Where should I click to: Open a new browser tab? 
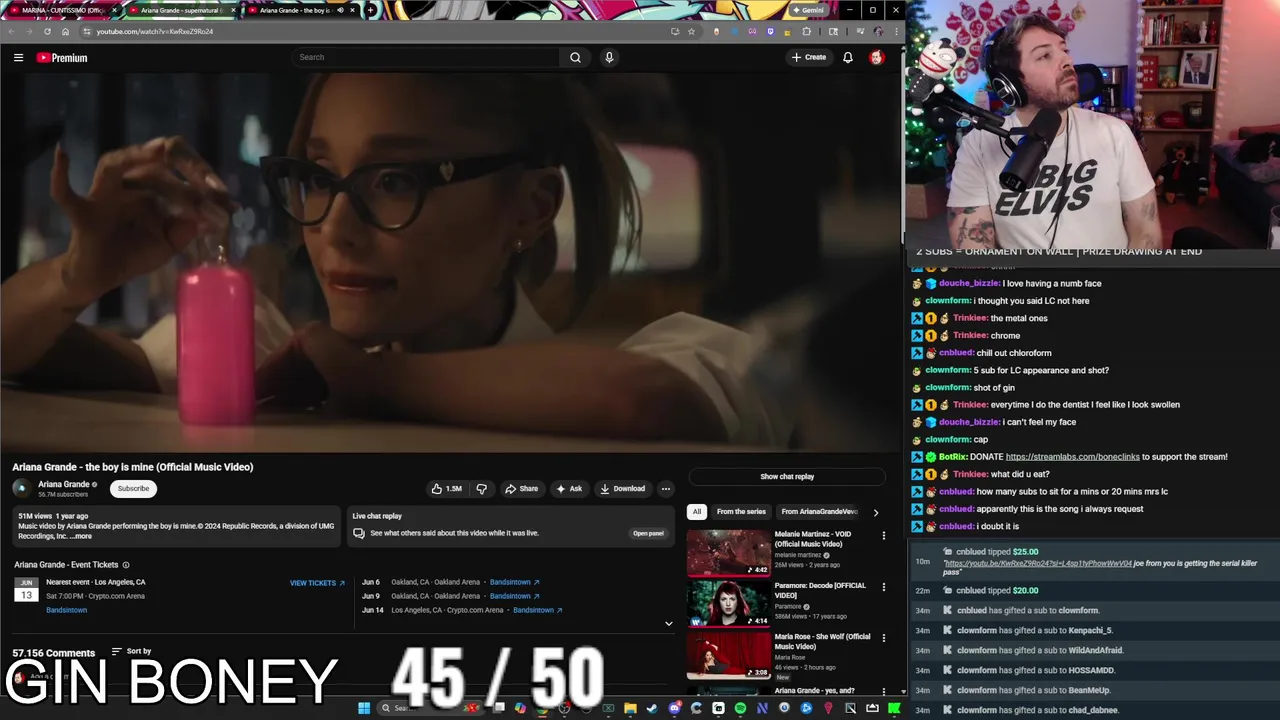pyautogui.click(x=371, y=10)
